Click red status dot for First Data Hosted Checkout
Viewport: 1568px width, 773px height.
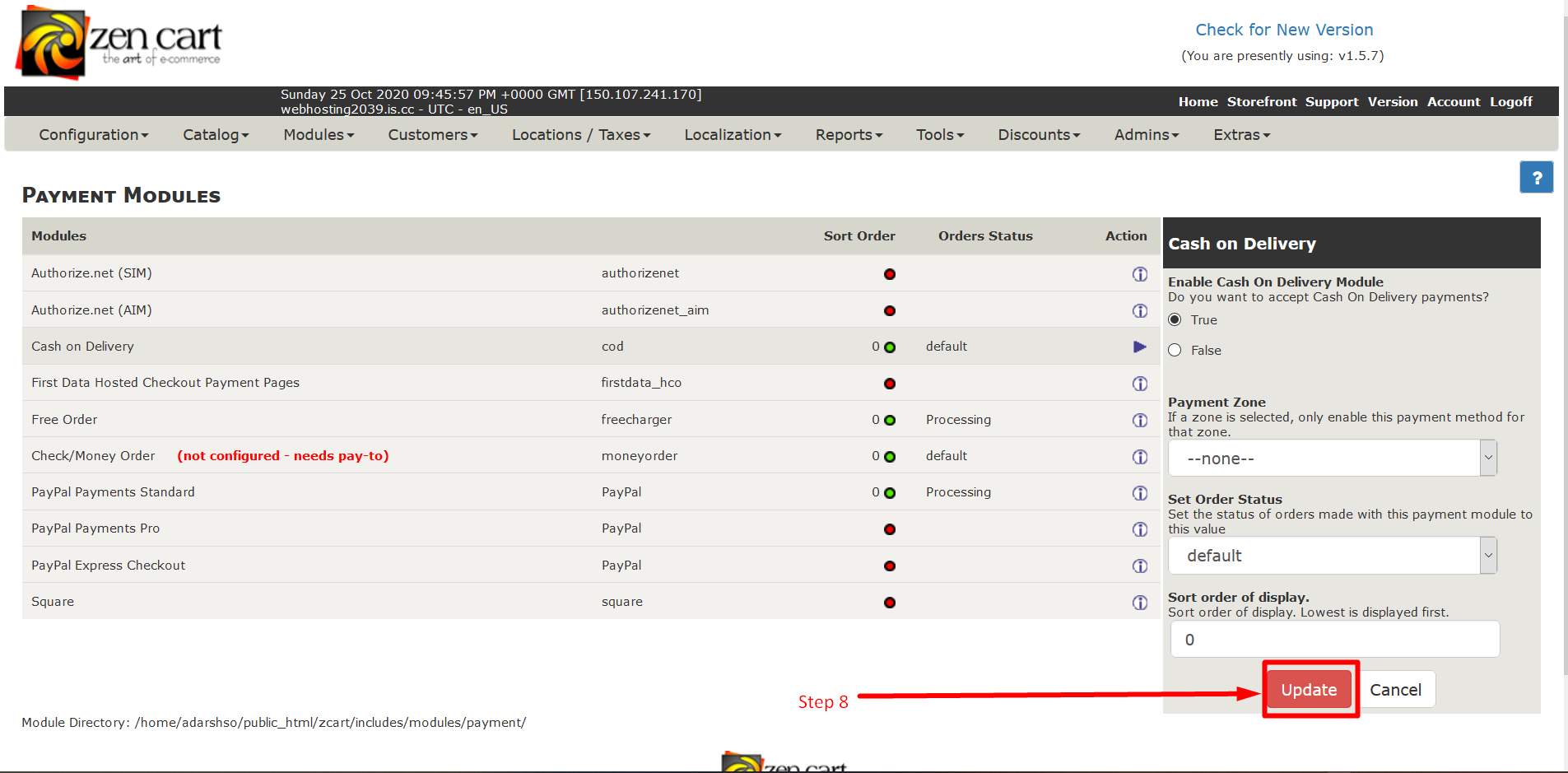890,384
